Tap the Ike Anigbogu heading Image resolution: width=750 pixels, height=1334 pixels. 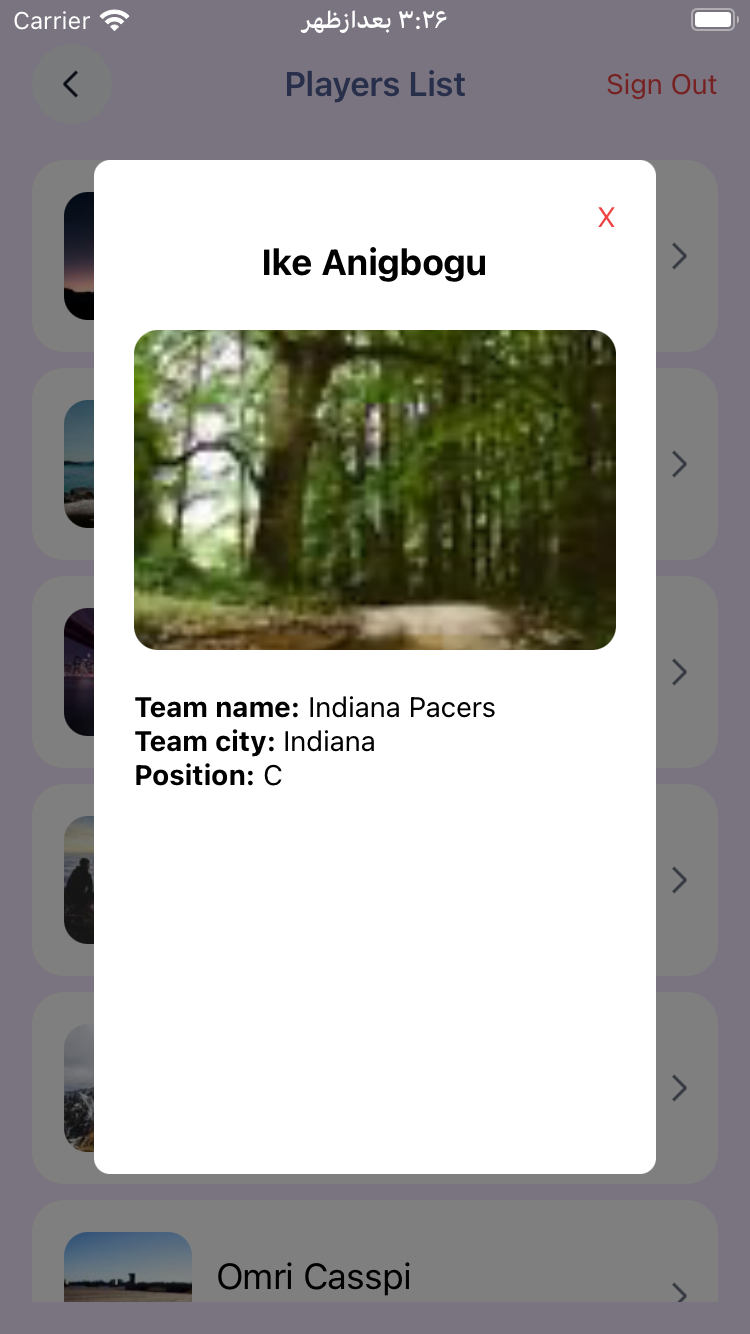point(374,263)
